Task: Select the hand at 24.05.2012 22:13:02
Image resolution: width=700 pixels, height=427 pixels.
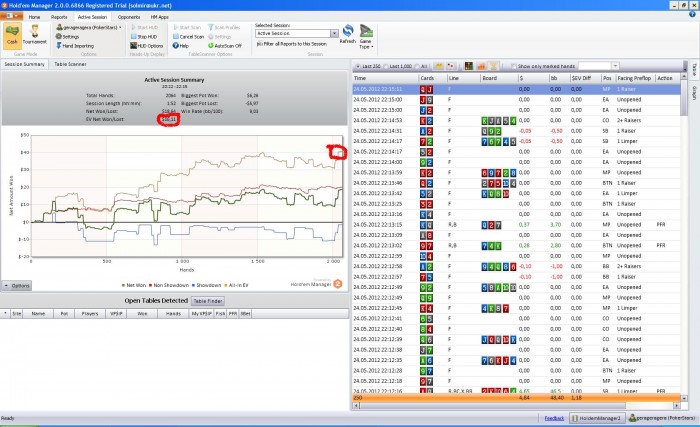Action: click(x=517, y=246)
